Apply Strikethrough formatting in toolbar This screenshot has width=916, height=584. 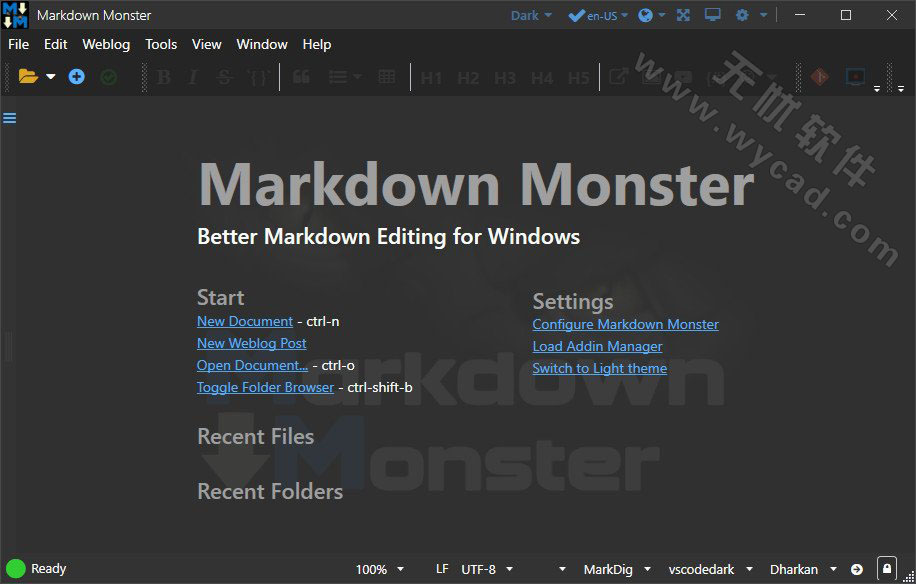(224, 77)
